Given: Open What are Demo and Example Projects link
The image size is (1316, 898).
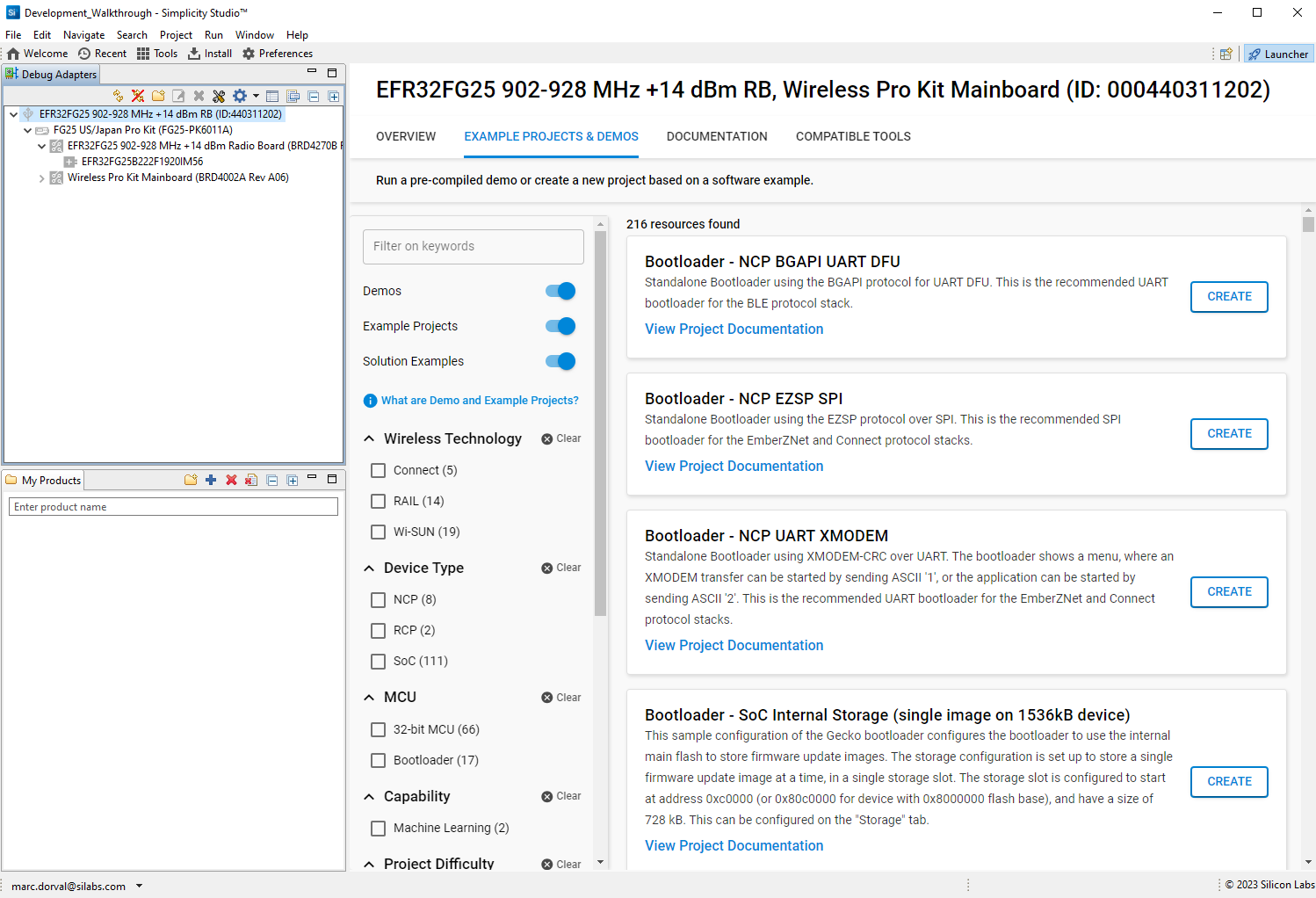Looking at the screenshot, I should [480, 401].
